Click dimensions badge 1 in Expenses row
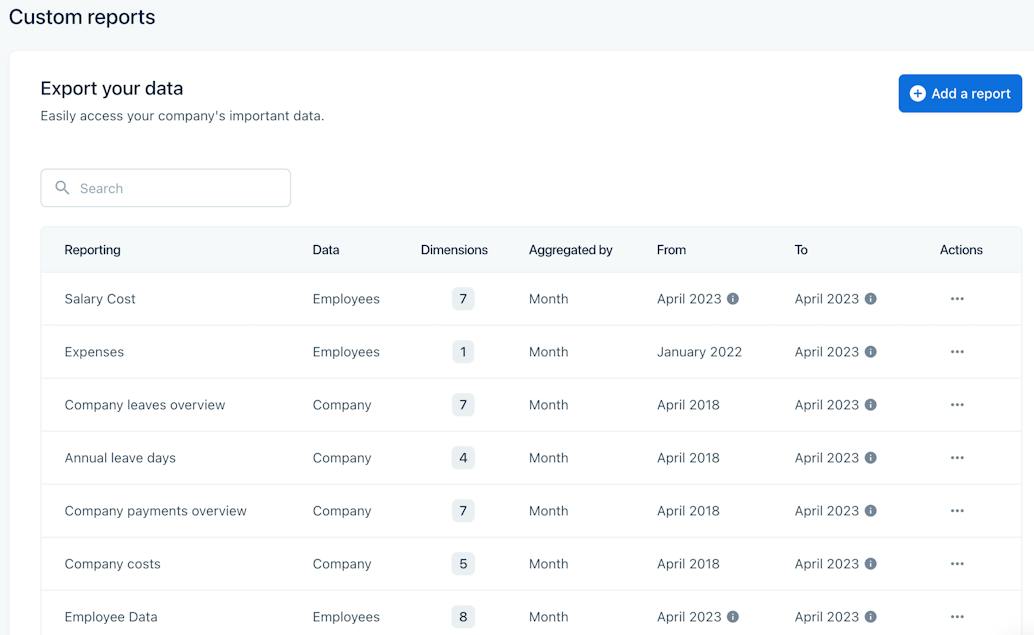Viewport: 1034px width, 635px height. pyautogui.click(x=463, y=351)
